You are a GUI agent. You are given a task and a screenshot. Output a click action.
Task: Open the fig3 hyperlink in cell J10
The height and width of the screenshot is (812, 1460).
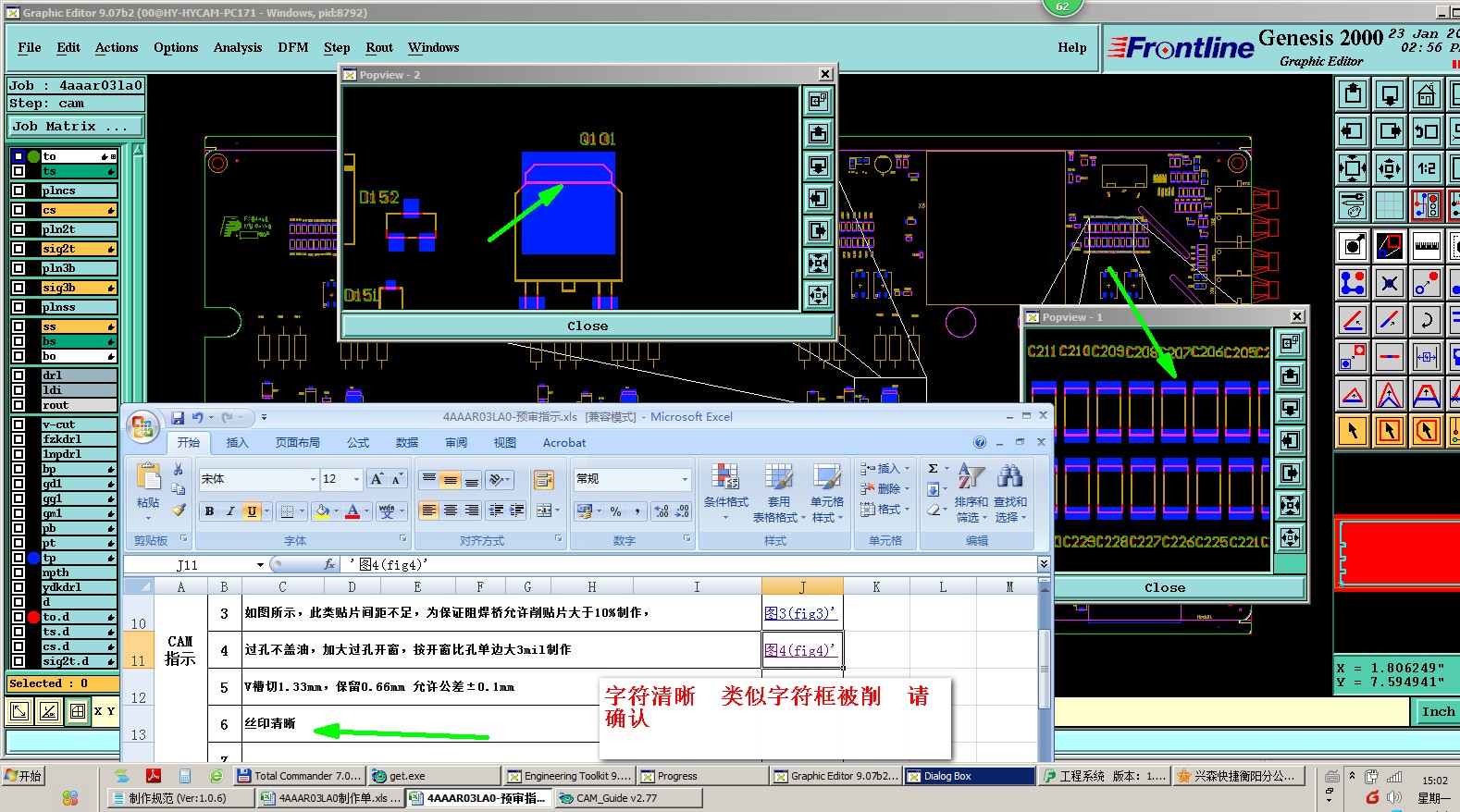click(800, 612)
